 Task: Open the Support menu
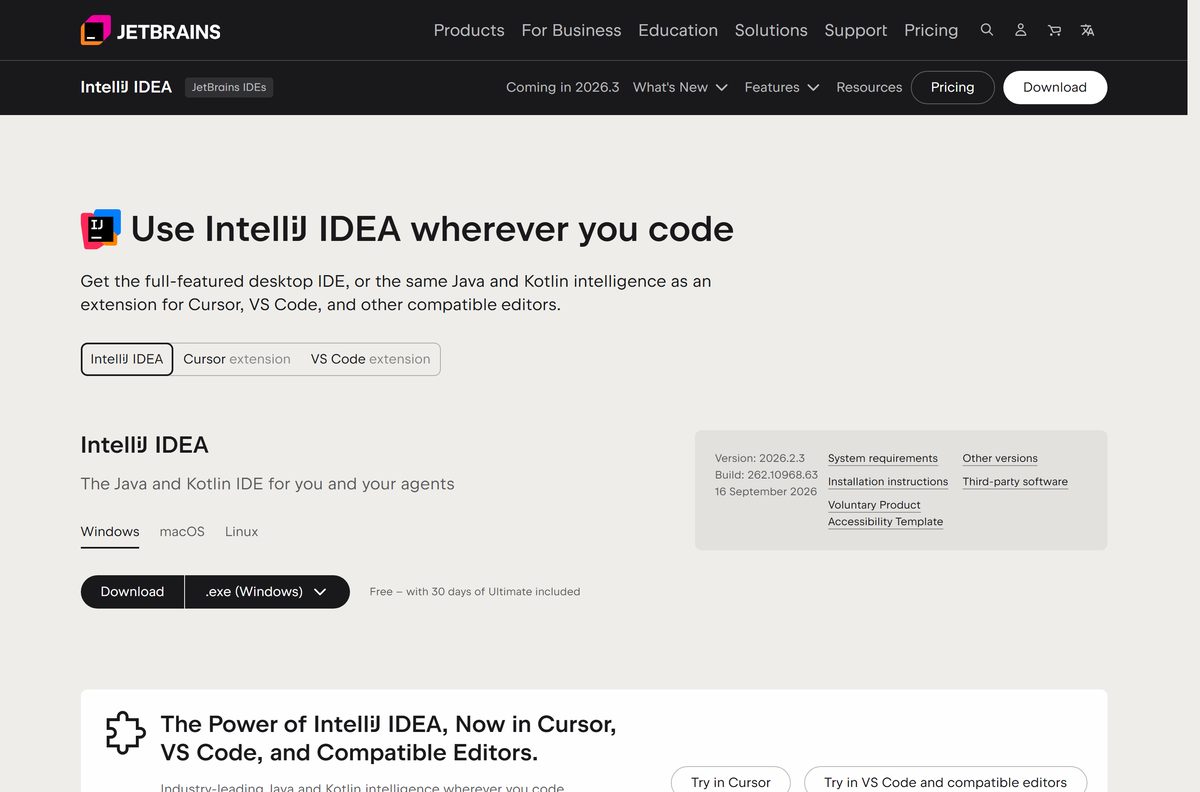coord(856,30)
